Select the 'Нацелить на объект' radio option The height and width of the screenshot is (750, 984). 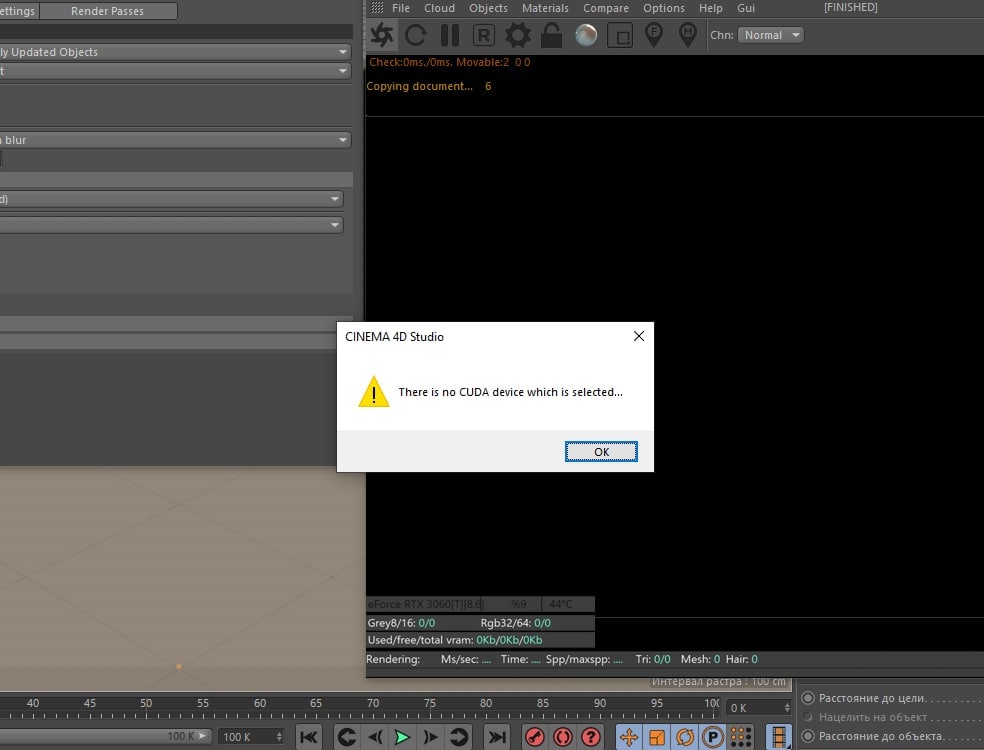[x=808, y=717]
